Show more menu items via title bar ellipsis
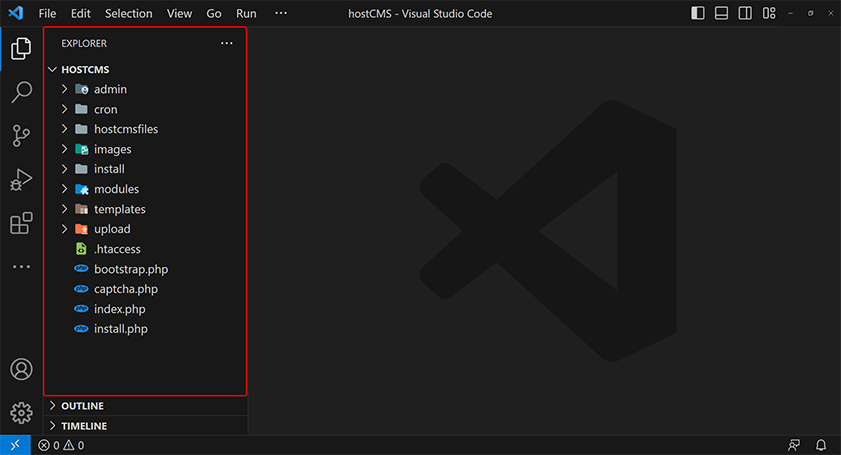841x455 pixels. click(x=281, y=13)
